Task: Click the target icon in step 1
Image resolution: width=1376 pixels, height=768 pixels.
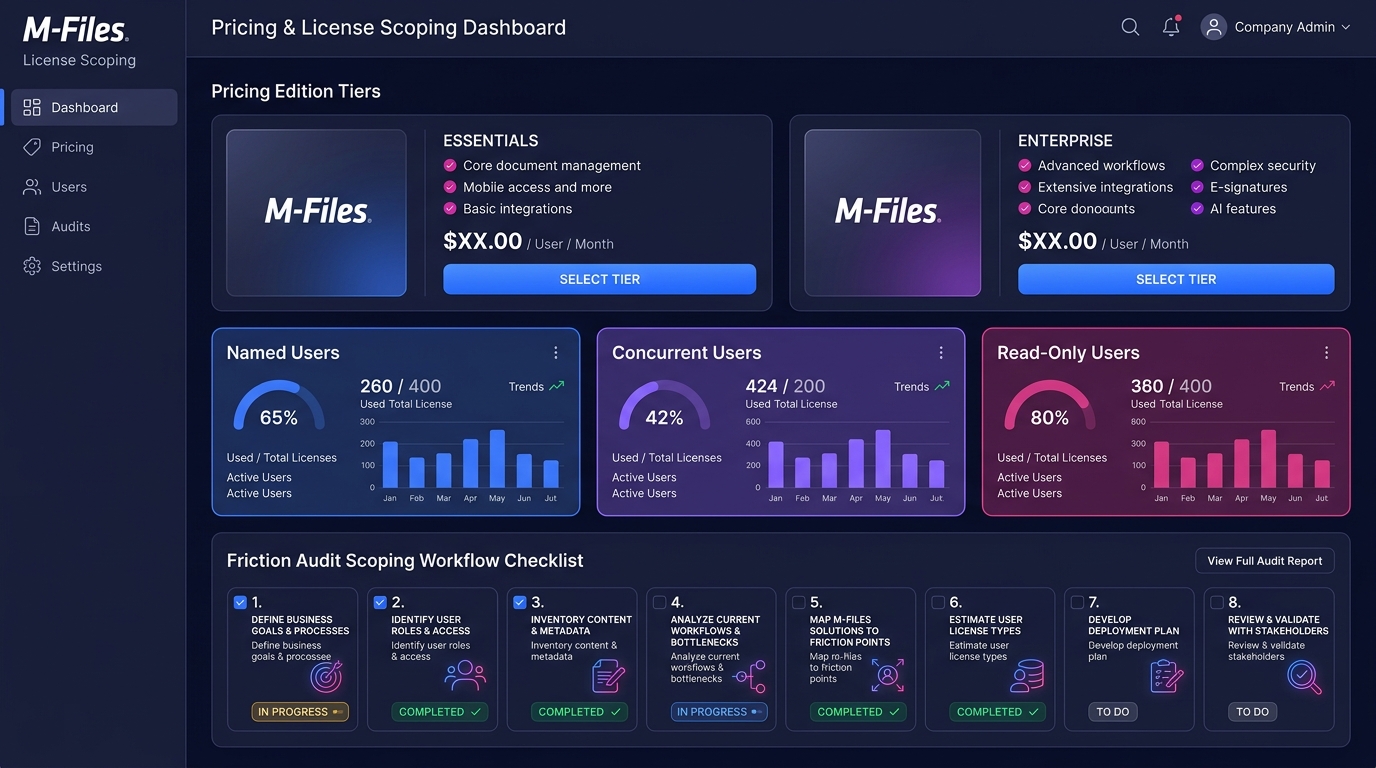Action: [x=327, y=677]
